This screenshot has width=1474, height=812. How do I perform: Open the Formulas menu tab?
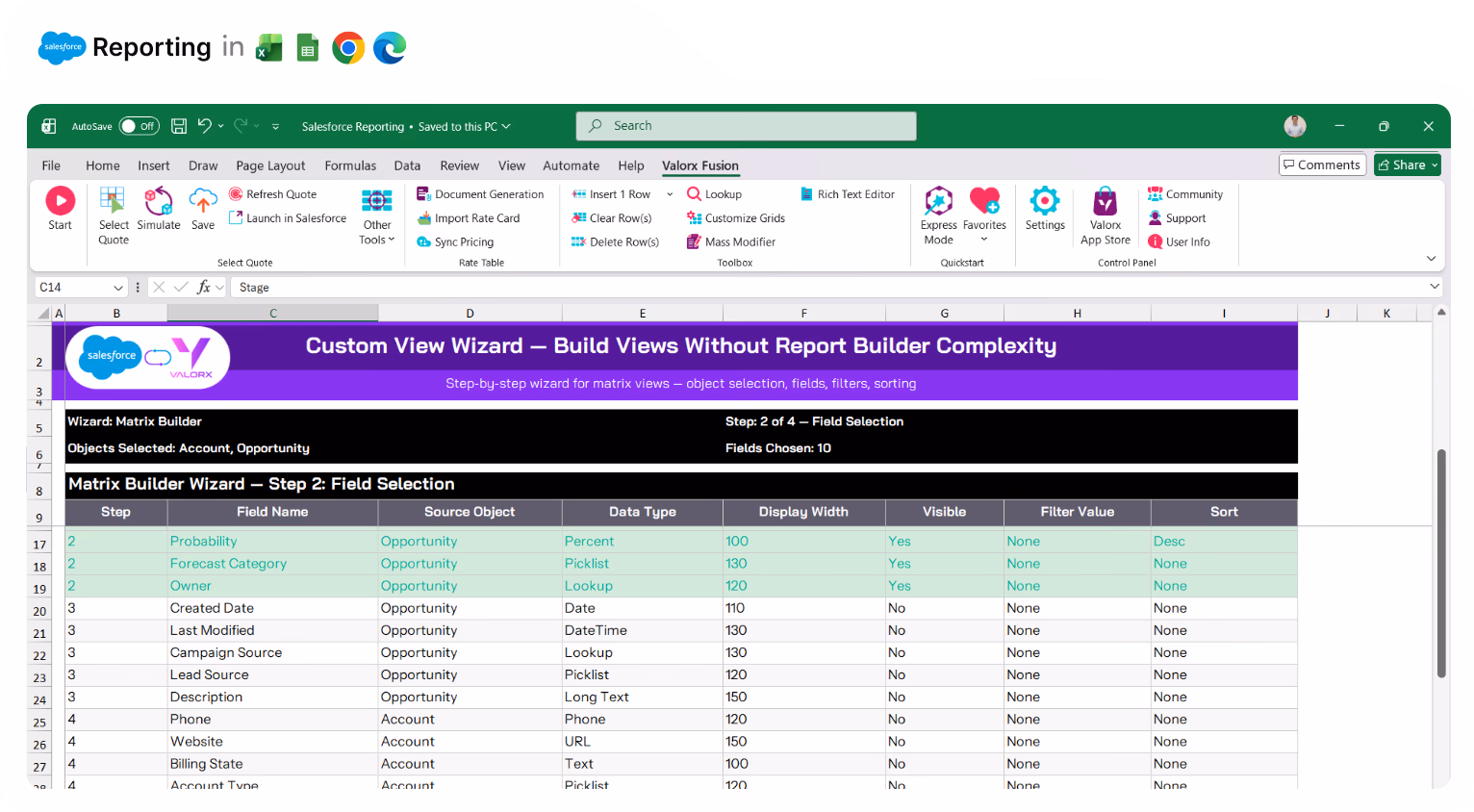tap(350, 165)
